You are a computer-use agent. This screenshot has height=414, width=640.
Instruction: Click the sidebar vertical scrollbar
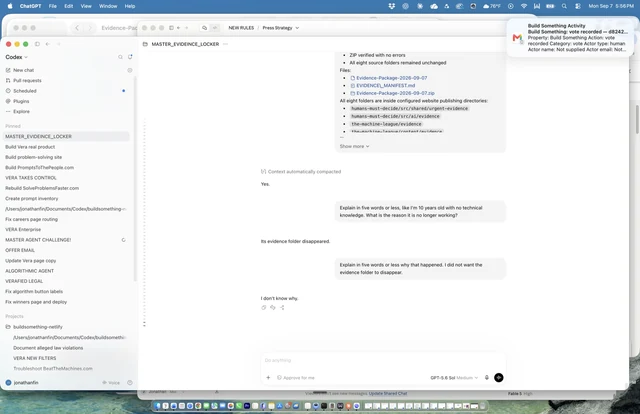(135, 178)
